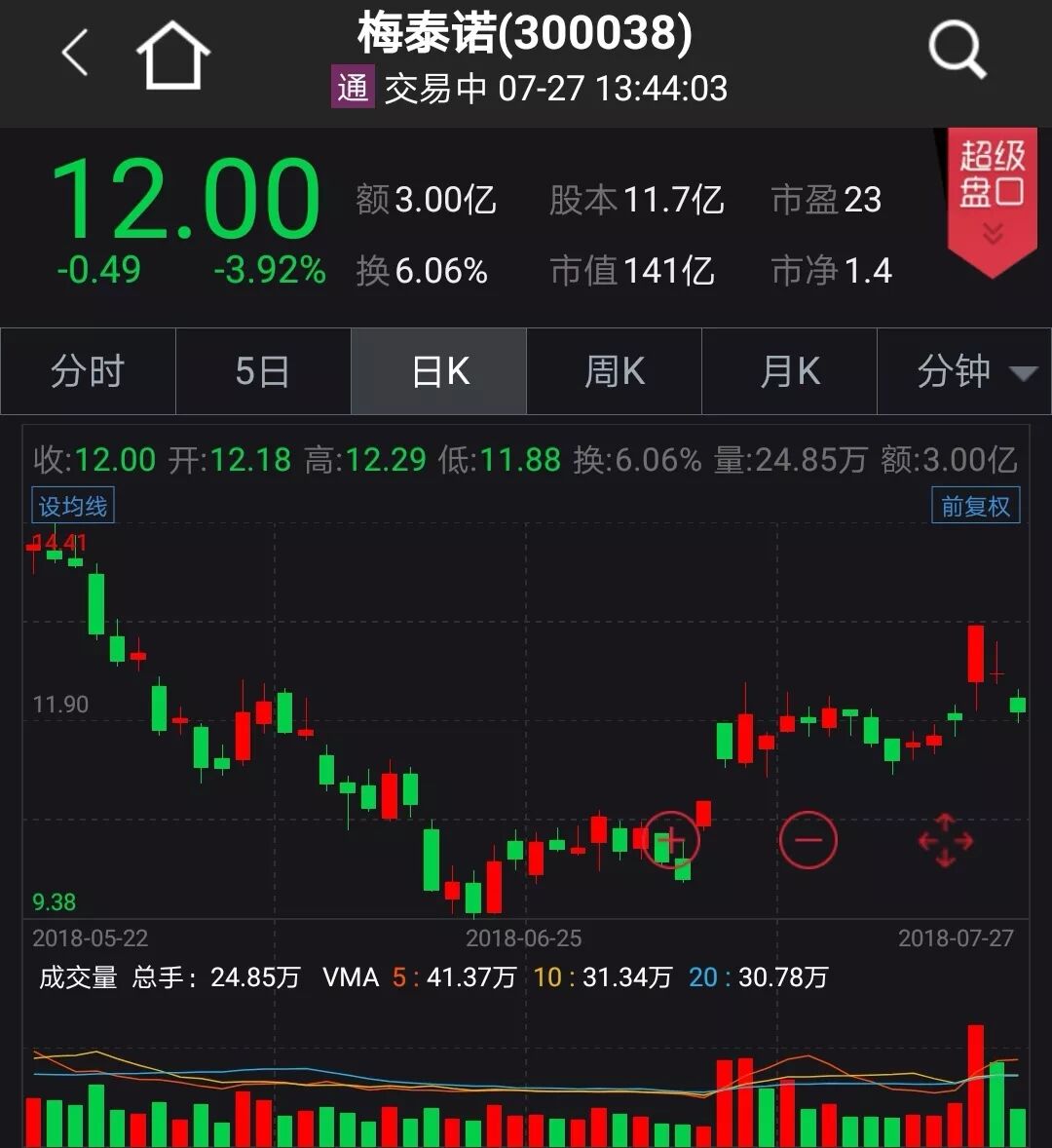This screenshot has height=1148, width=1052.
Task: Tap share capital 股本11.7亿
Action: [636, 199]
